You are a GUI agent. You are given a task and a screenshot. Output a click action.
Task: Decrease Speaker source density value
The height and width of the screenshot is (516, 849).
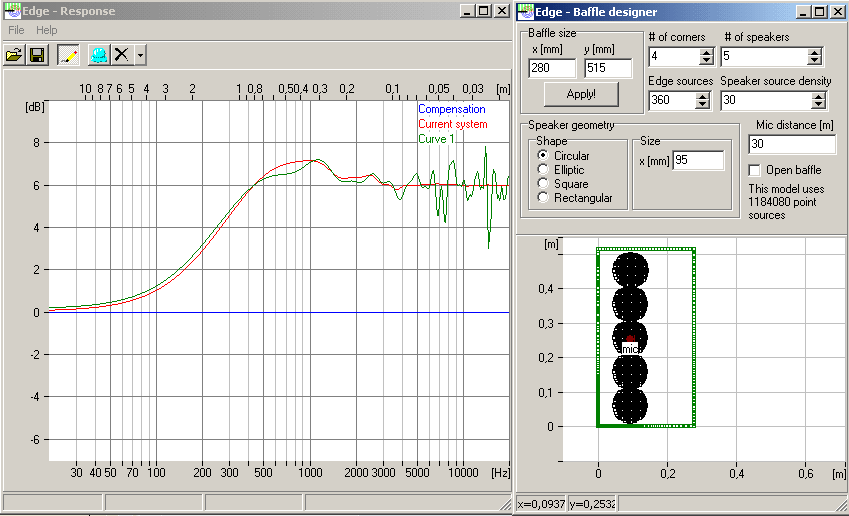click(x=818, y=104)
